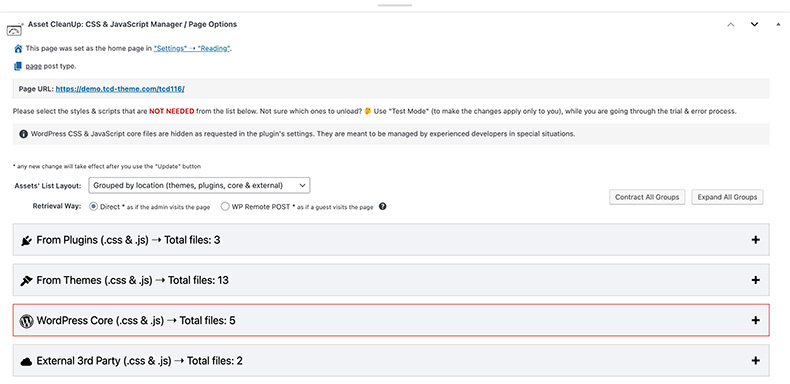The height and width of the screenshot is (384, 790).
Task: Click the Page URL label
Action: click(x=36, y=89)
